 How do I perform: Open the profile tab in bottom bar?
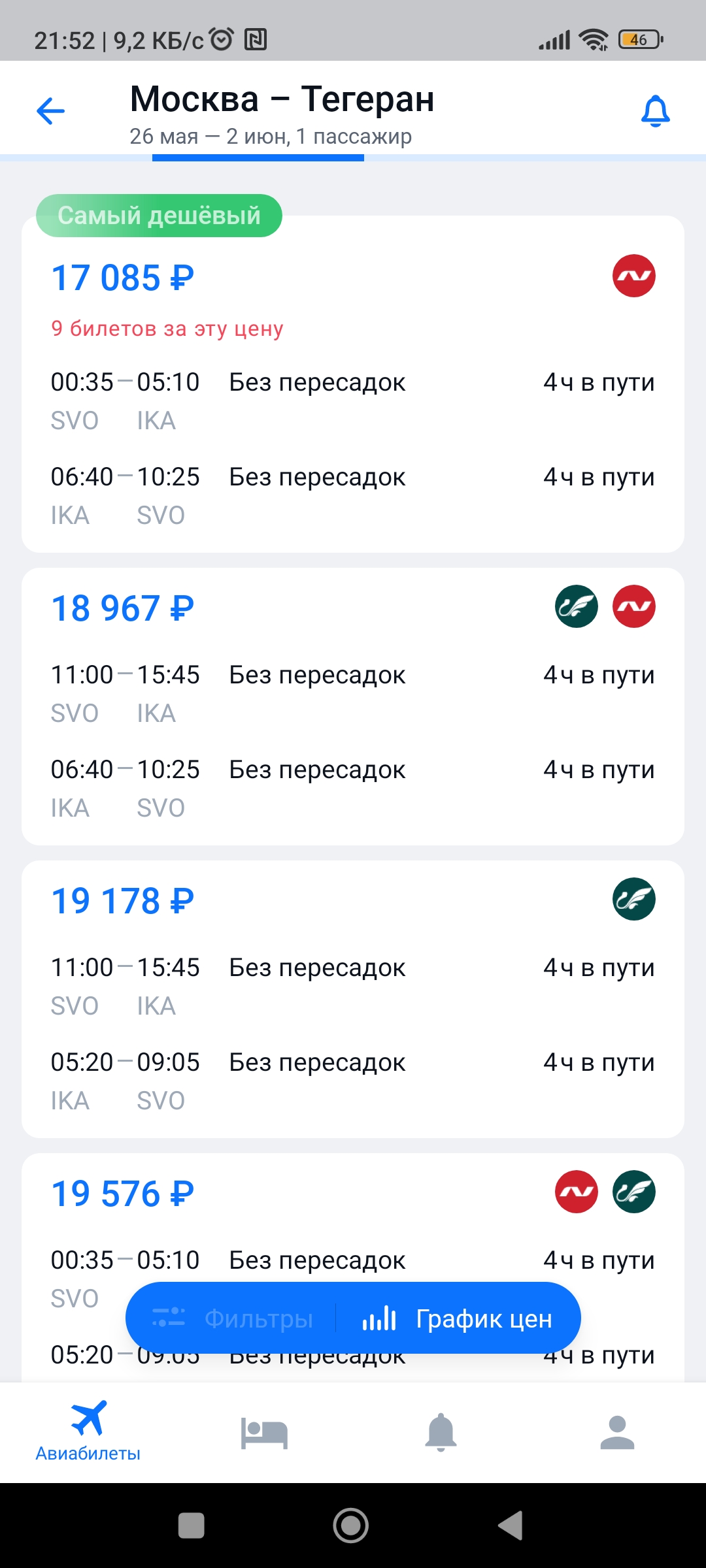(618, 1433)
